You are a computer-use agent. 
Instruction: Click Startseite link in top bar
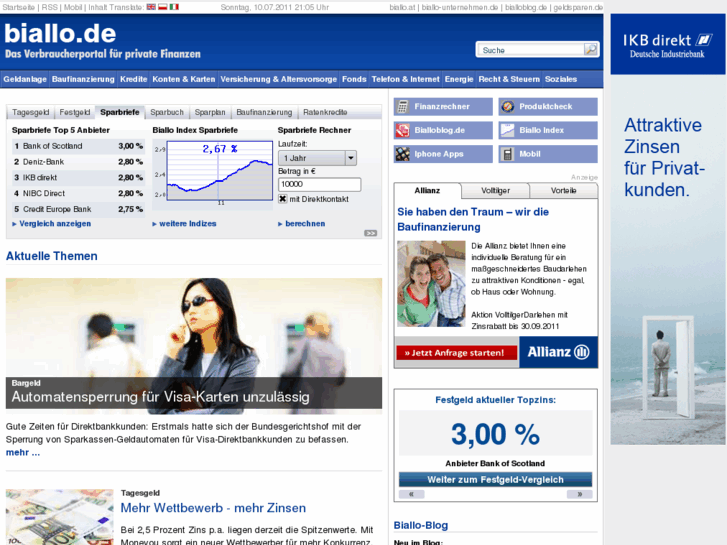(19, 7)
